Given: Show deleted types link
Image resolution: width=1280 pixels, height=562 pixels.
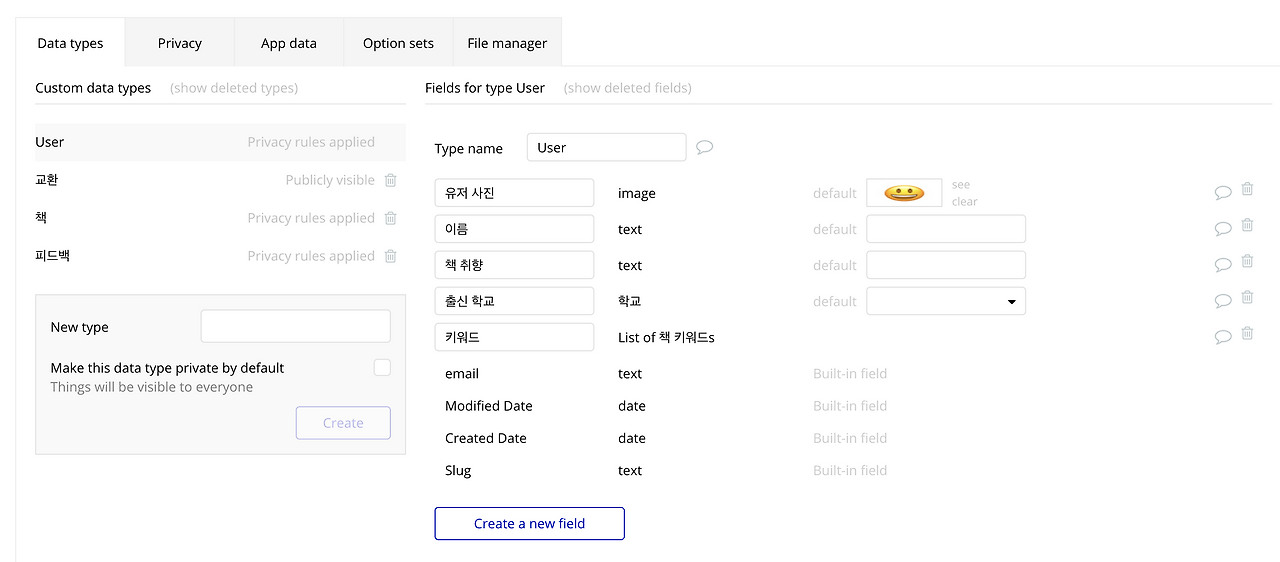Looking at the screenshot, I should pos(234,88).
